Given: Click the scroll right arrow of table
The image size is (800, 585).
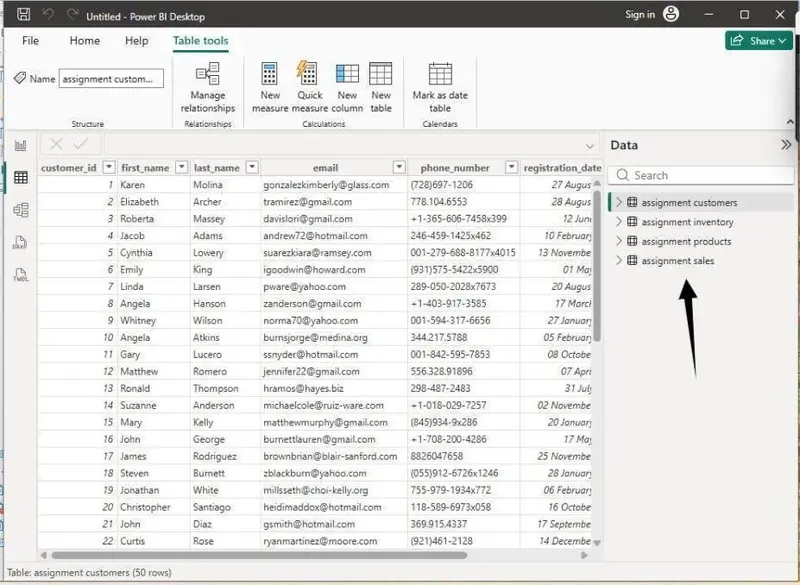Looking at the screenshot, I should click(x=584, y=555).
